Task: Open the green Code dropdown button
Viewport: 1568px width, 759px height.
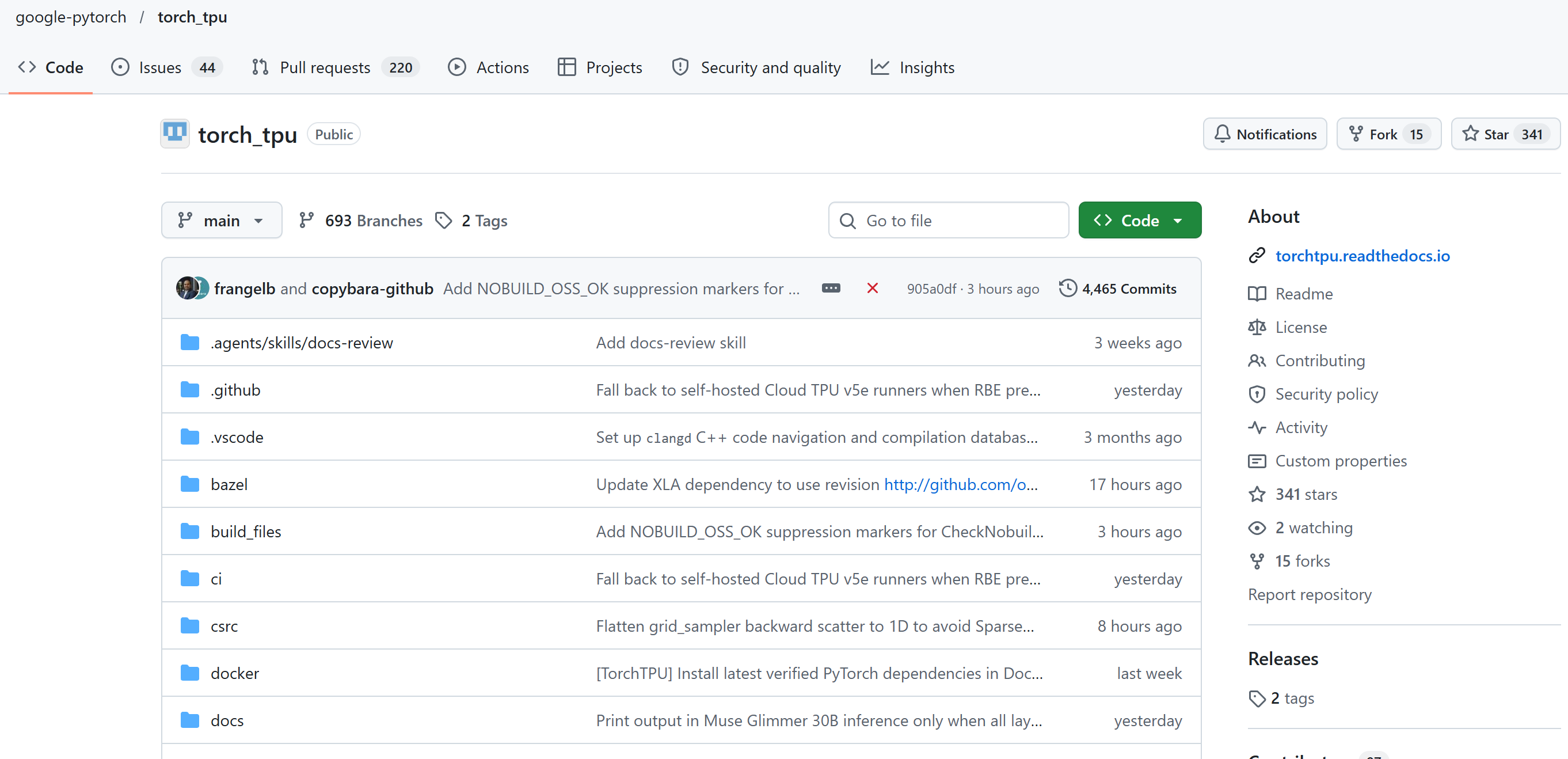Action: (1140, 221)
